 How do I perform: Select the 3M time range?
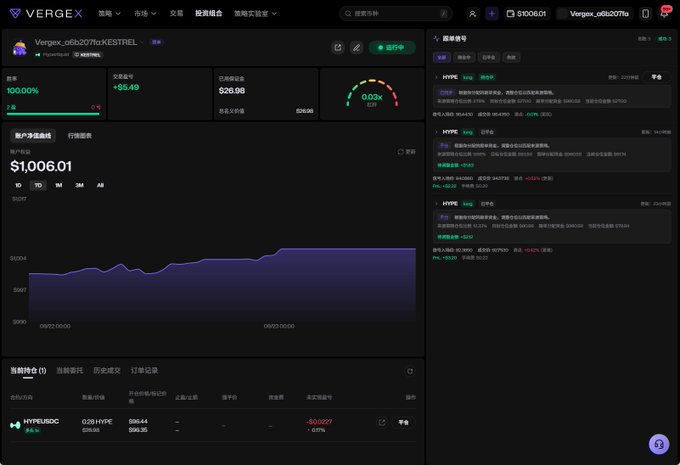coord(79,185)
